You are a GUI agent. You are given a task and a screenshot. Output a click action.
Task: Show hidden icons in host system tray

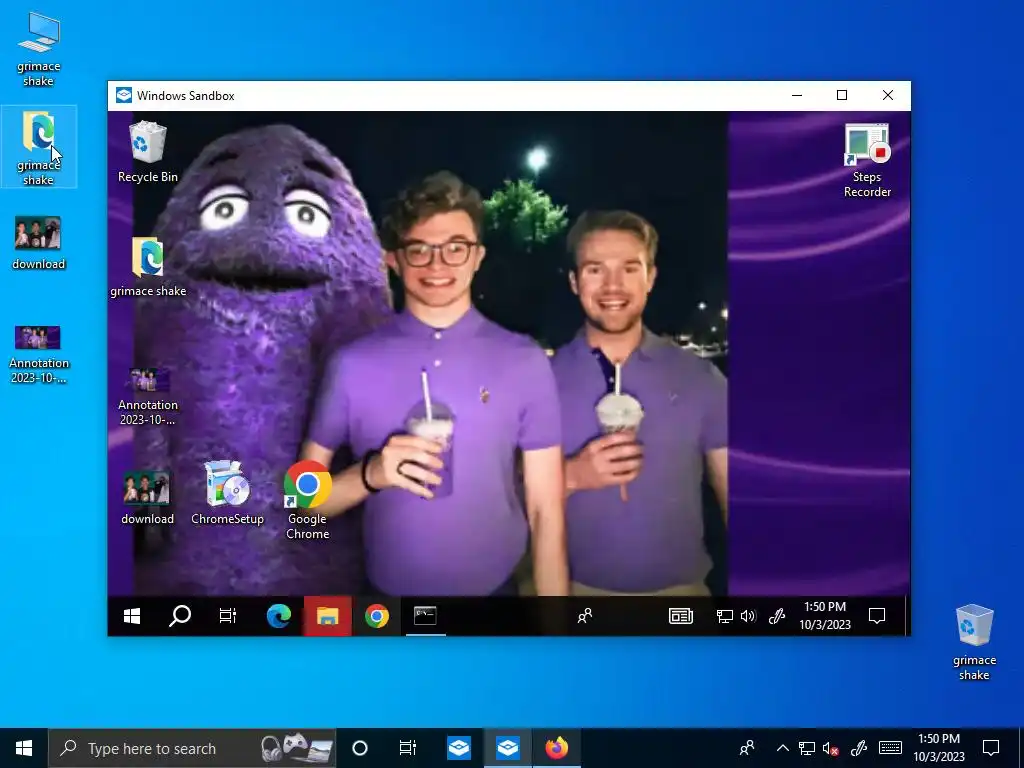(782, 748)
